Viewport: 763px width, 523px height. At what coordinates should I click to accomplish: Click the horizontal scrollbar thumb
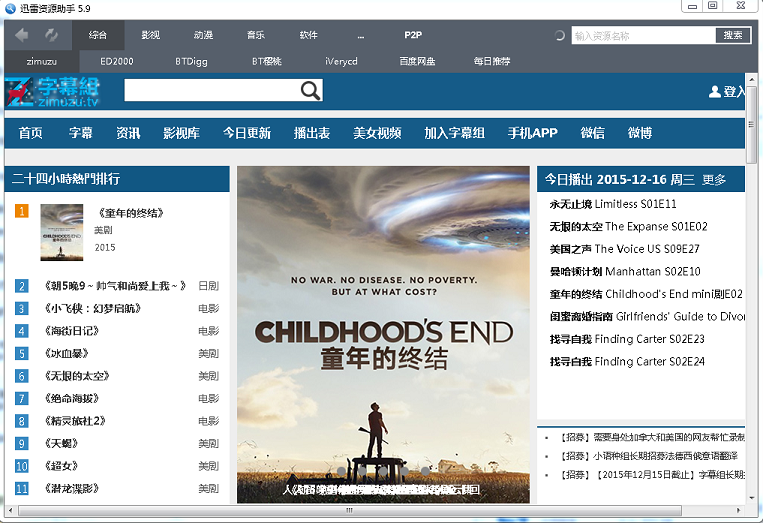click(x=349, y=510)
